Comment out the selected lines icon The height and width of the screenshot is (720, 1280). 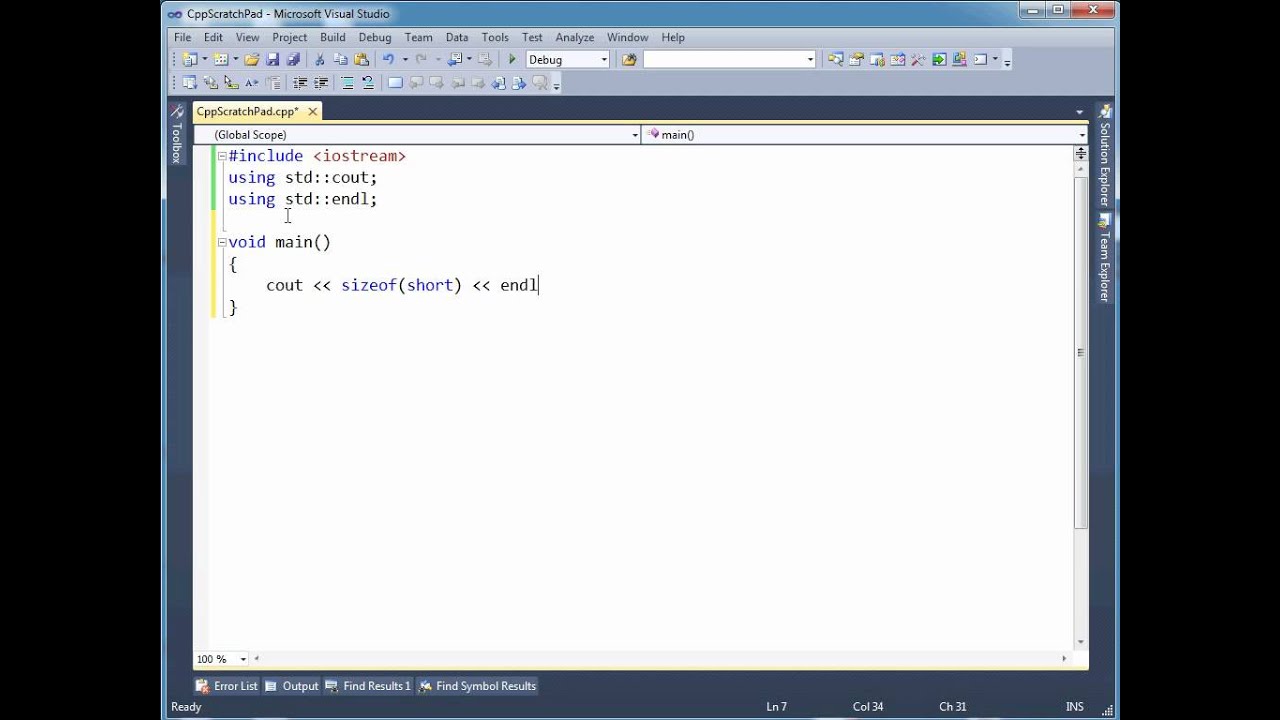347,83
